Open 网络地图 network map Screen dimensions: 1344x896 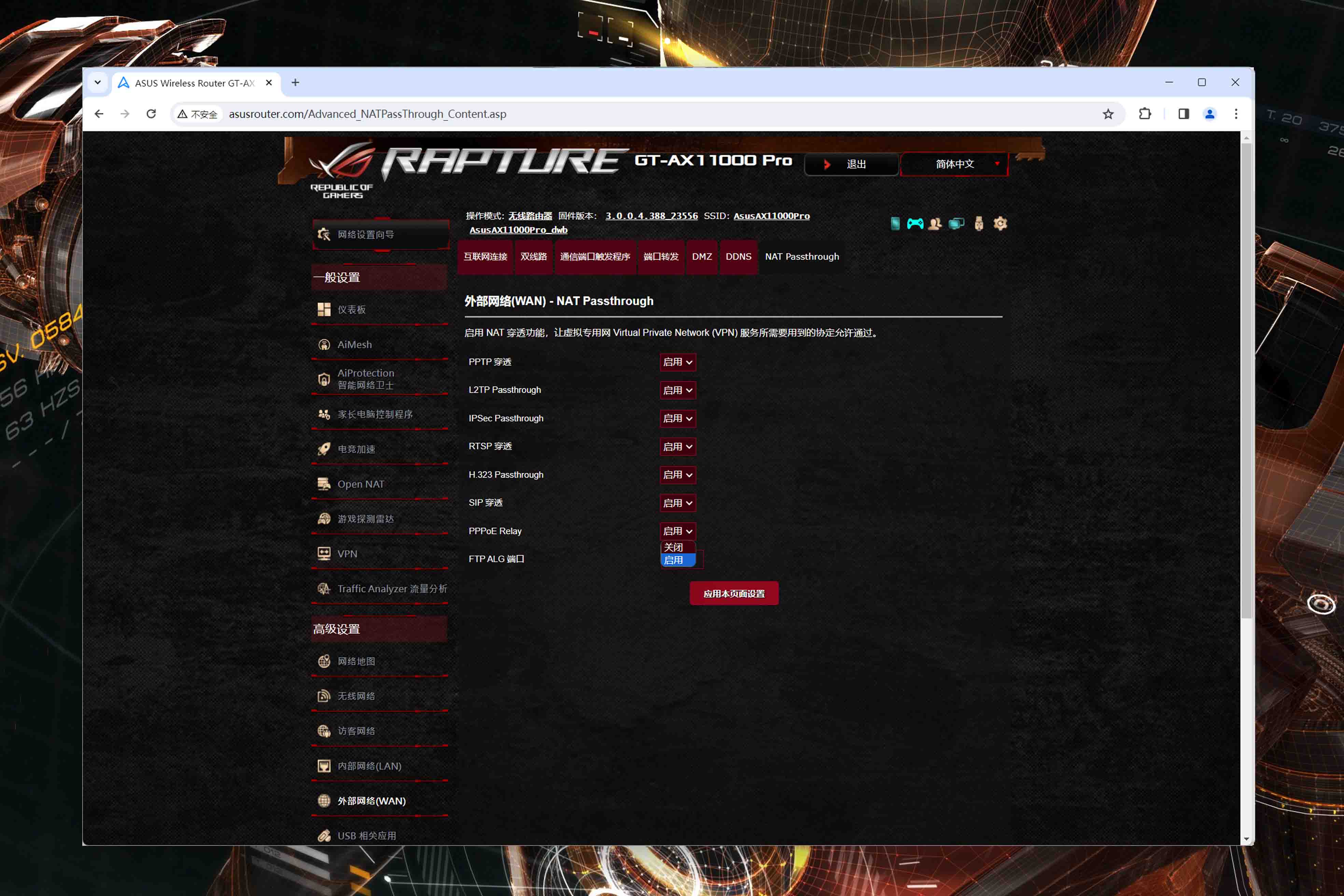coord(379,661)
